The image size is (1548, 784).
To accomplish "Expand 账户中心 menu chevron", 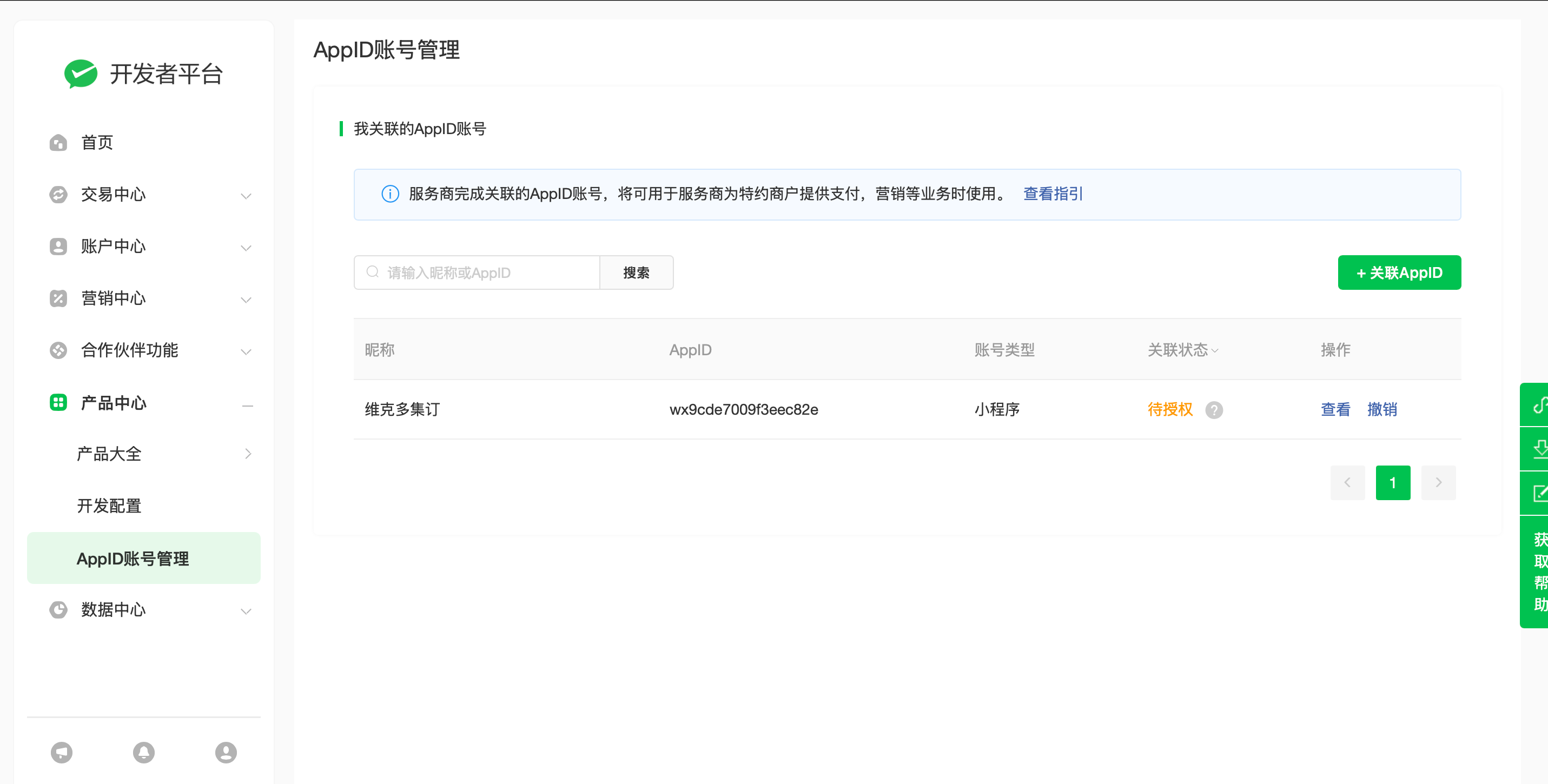I will coord(246,248).
